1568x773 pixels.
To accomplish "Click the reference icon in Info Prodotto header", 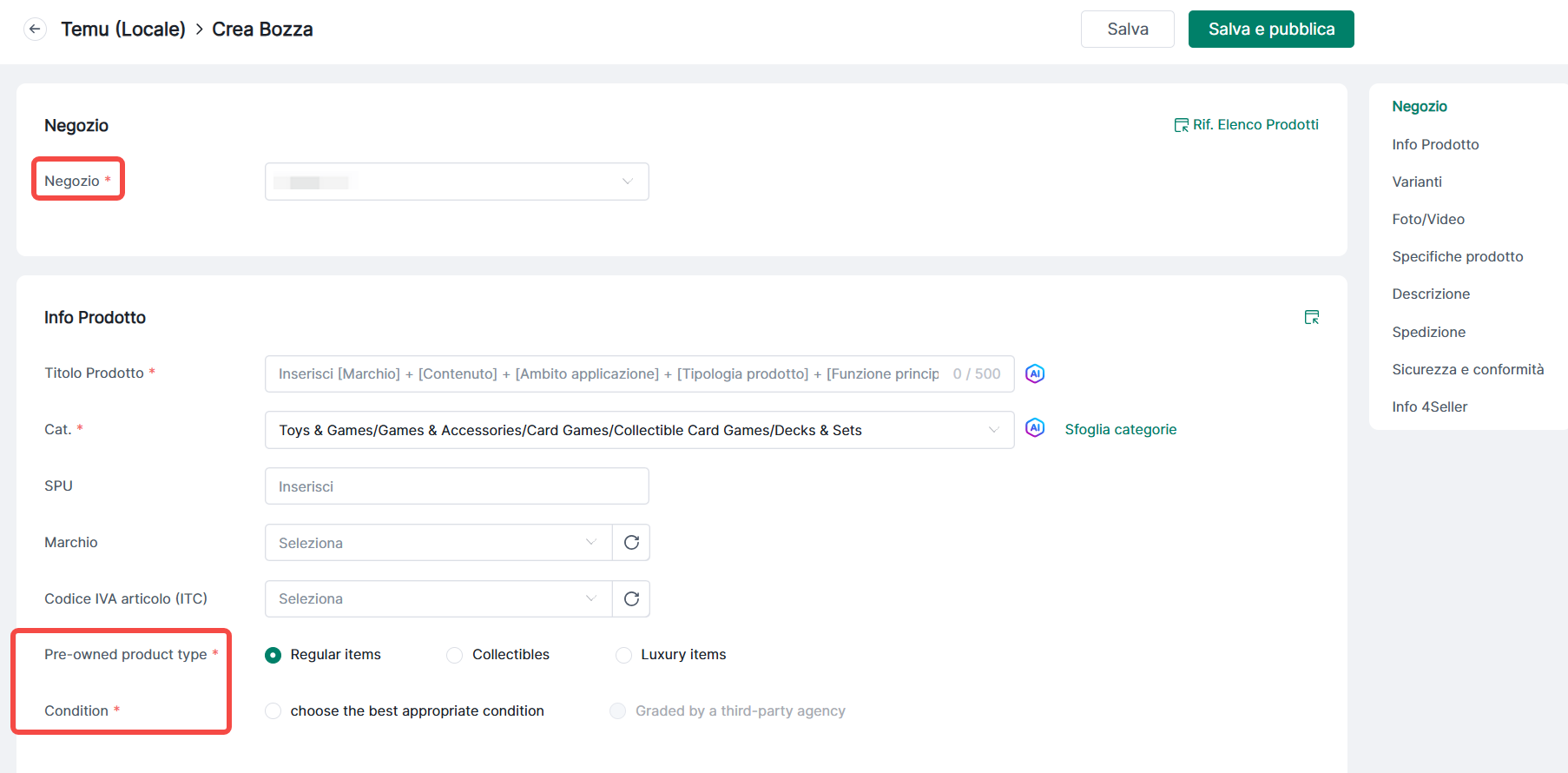I will point(1311,318).
